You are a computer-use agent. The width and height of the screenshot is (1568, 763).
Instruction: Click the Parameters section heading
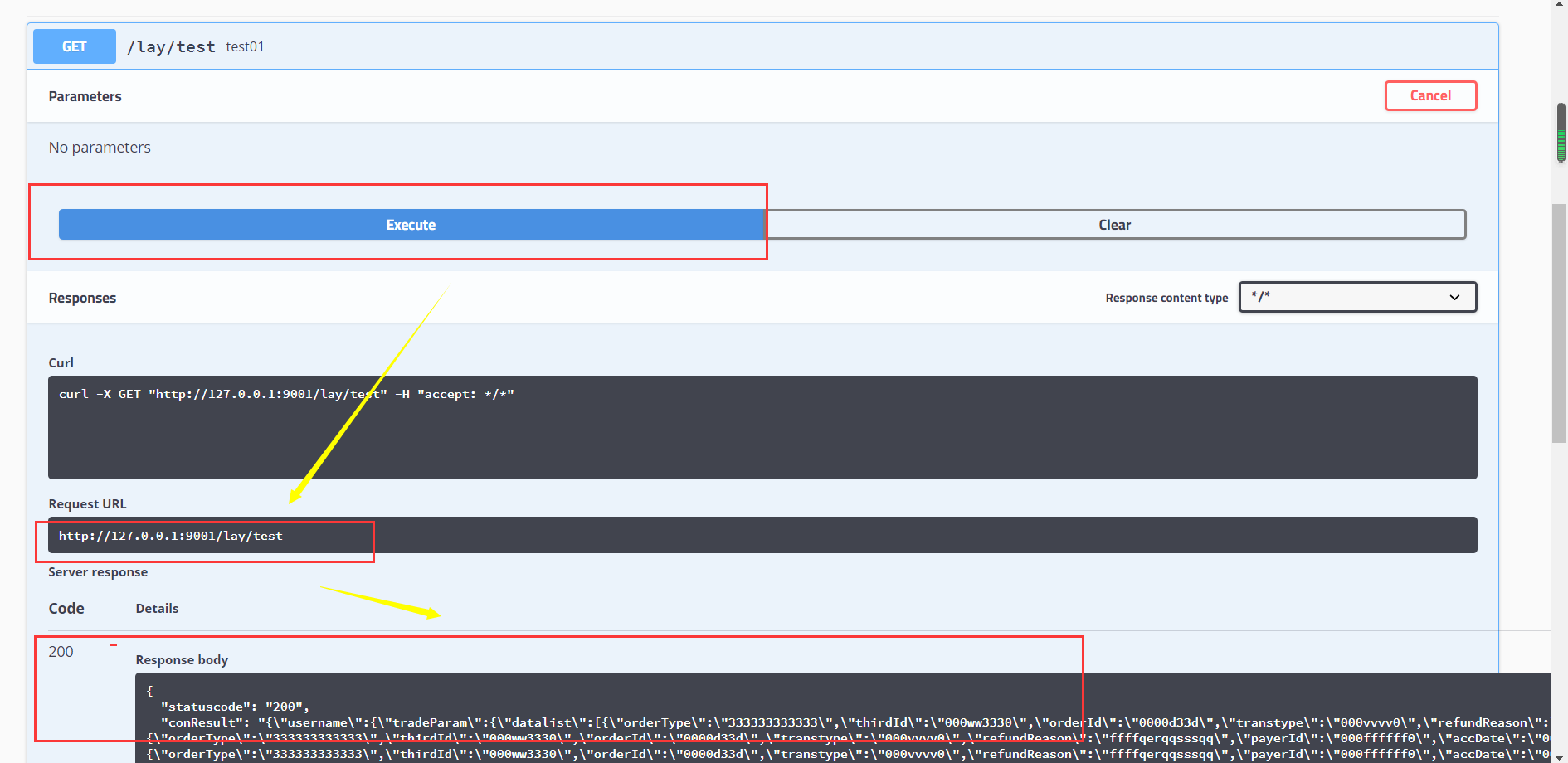click(x=85, y=96)
